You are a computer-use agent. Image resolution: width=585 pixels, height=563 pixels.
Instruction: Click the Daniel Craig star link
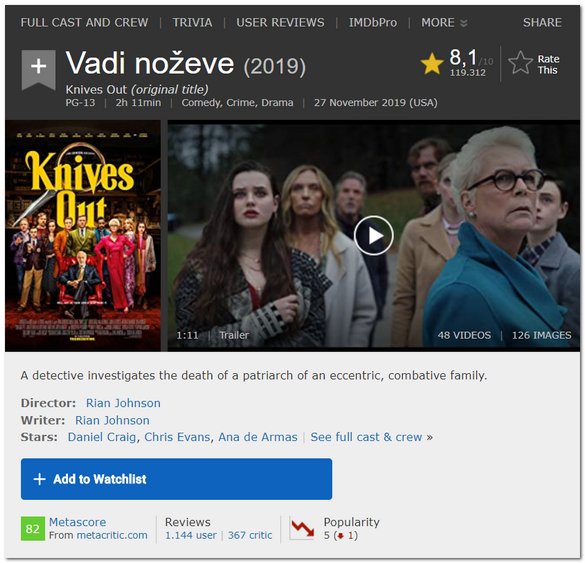coord(101,437)
